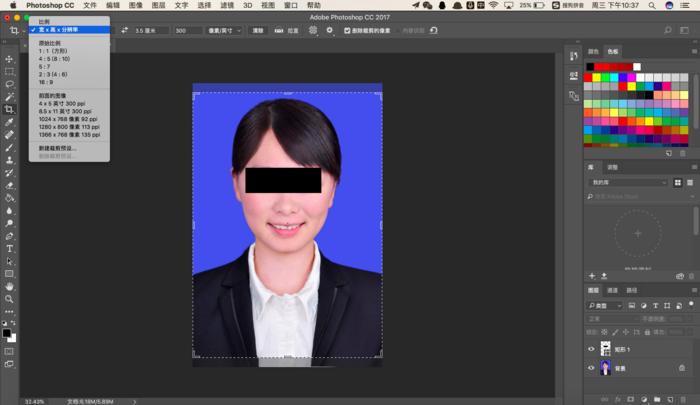
Task: Select the Type tool
Action: click(x=9, y=248)
